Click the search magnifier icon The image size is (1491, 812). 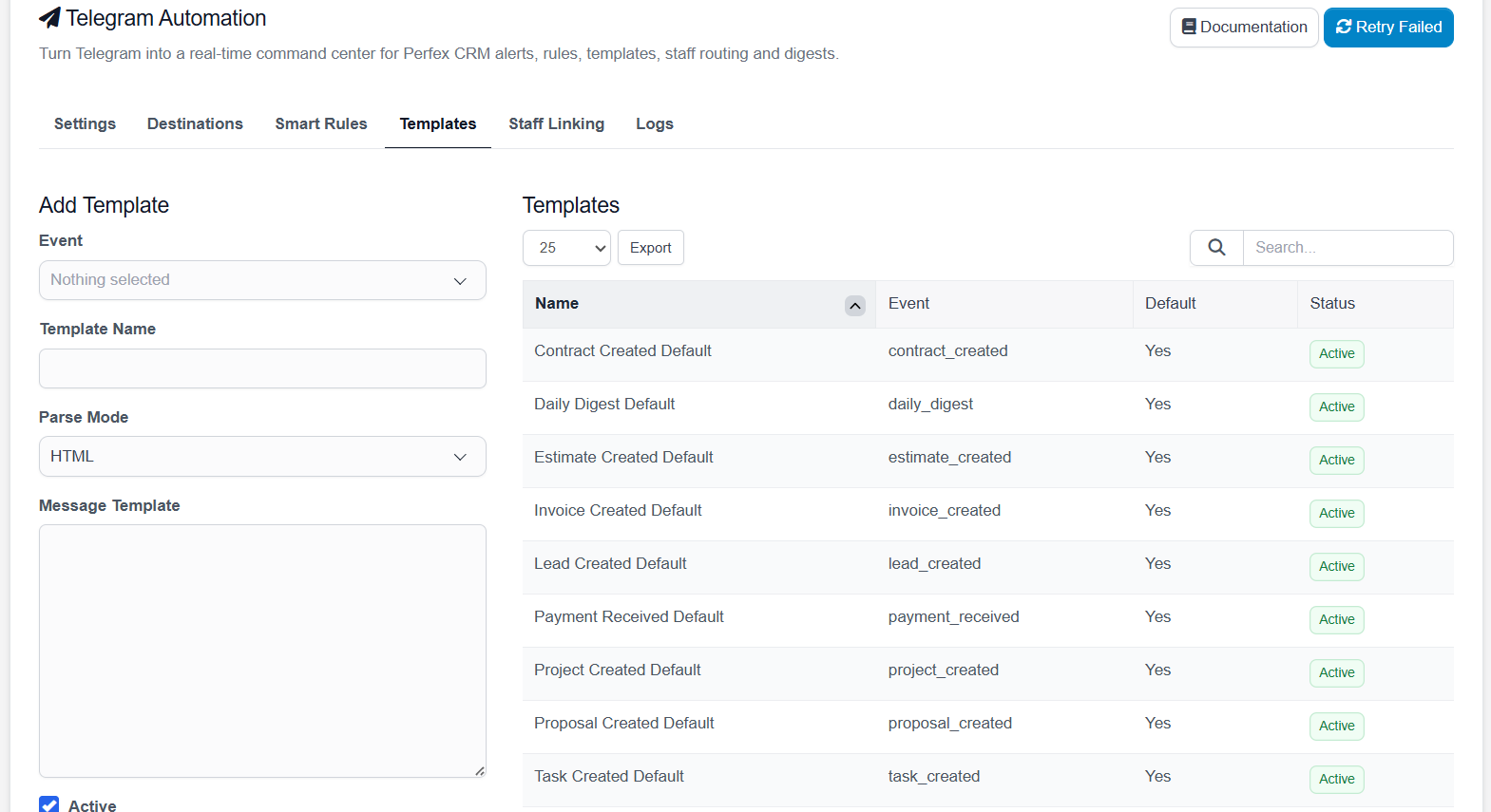(1216, 248)
